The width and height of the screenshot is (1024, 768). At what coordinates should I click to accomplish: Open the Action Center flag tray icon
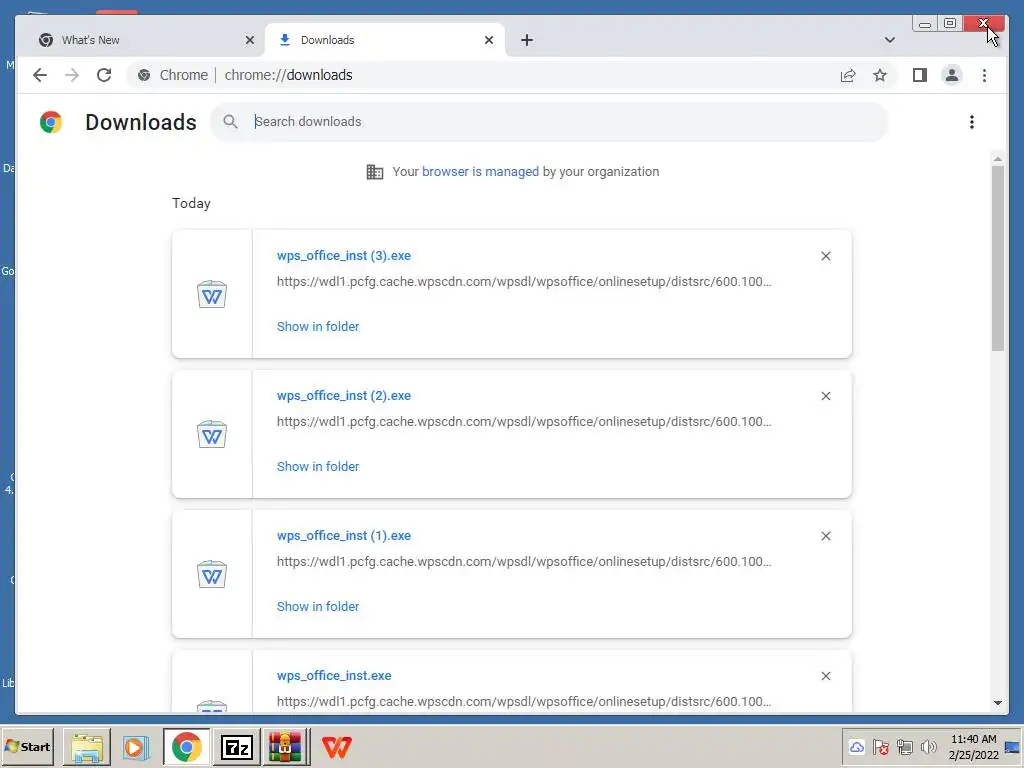pyautogui.click(x=880, y=747)
